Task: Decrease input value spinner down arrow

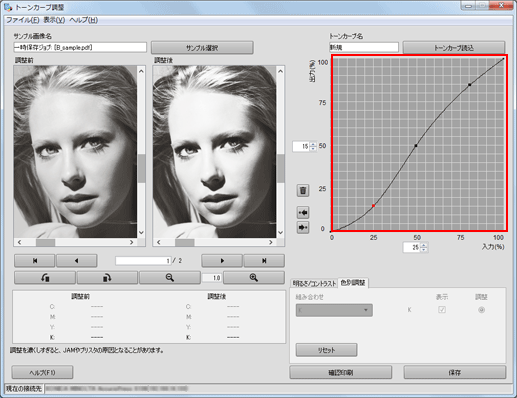Action: 424,250
